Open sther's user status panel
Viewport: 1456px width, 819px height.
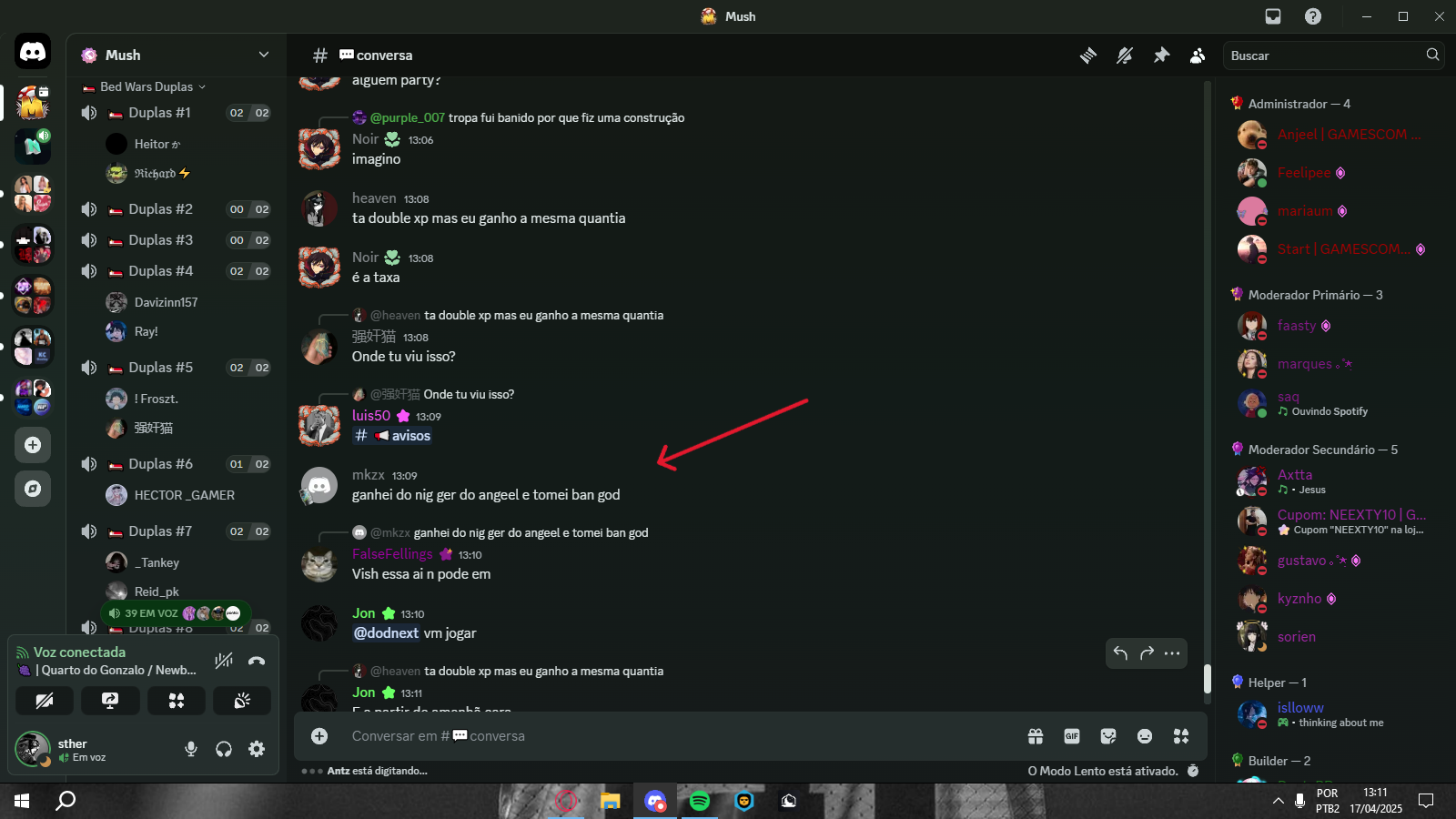click(93, 749)
